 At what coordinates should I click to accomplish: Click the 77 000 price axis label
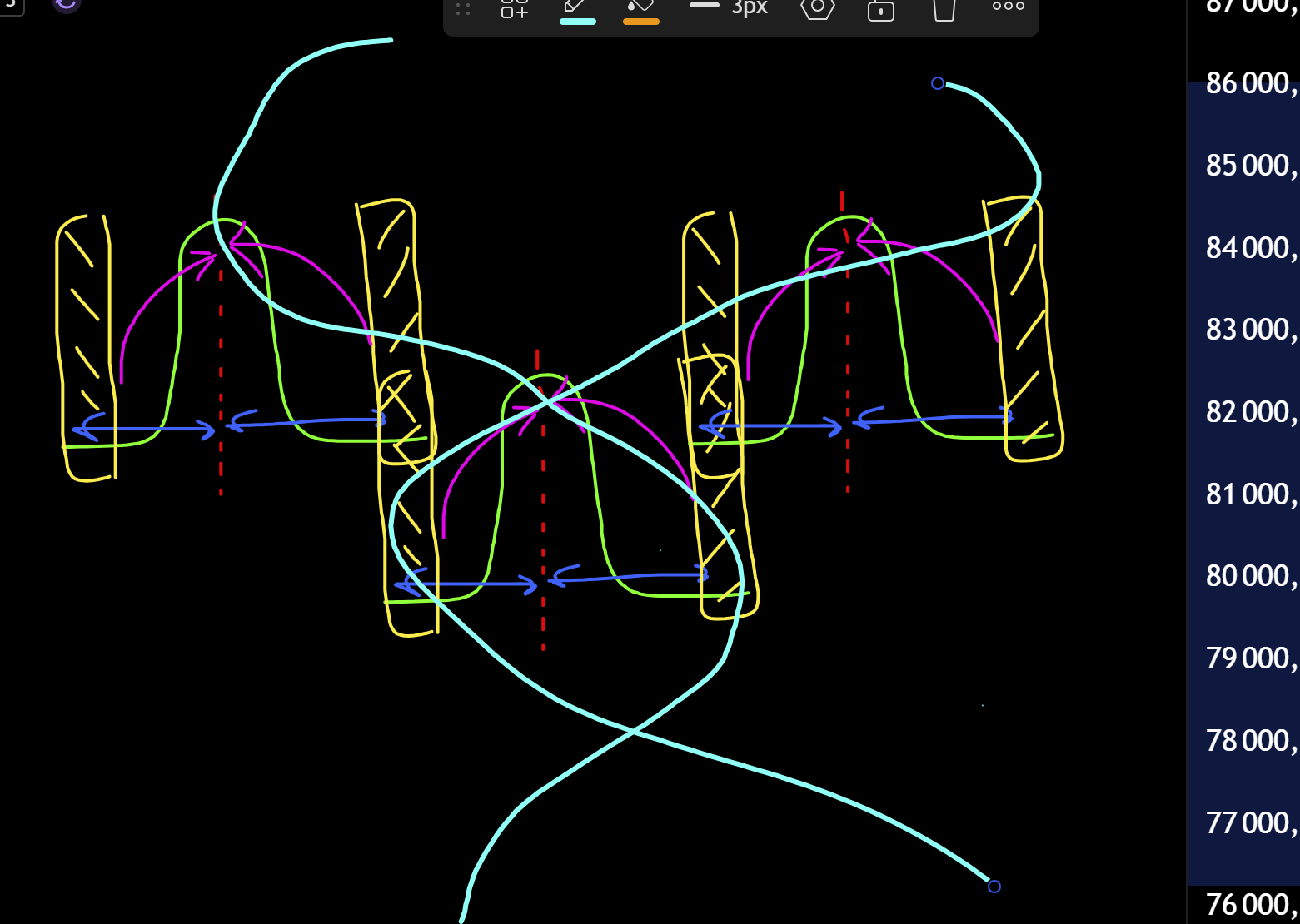point(1249,822)
